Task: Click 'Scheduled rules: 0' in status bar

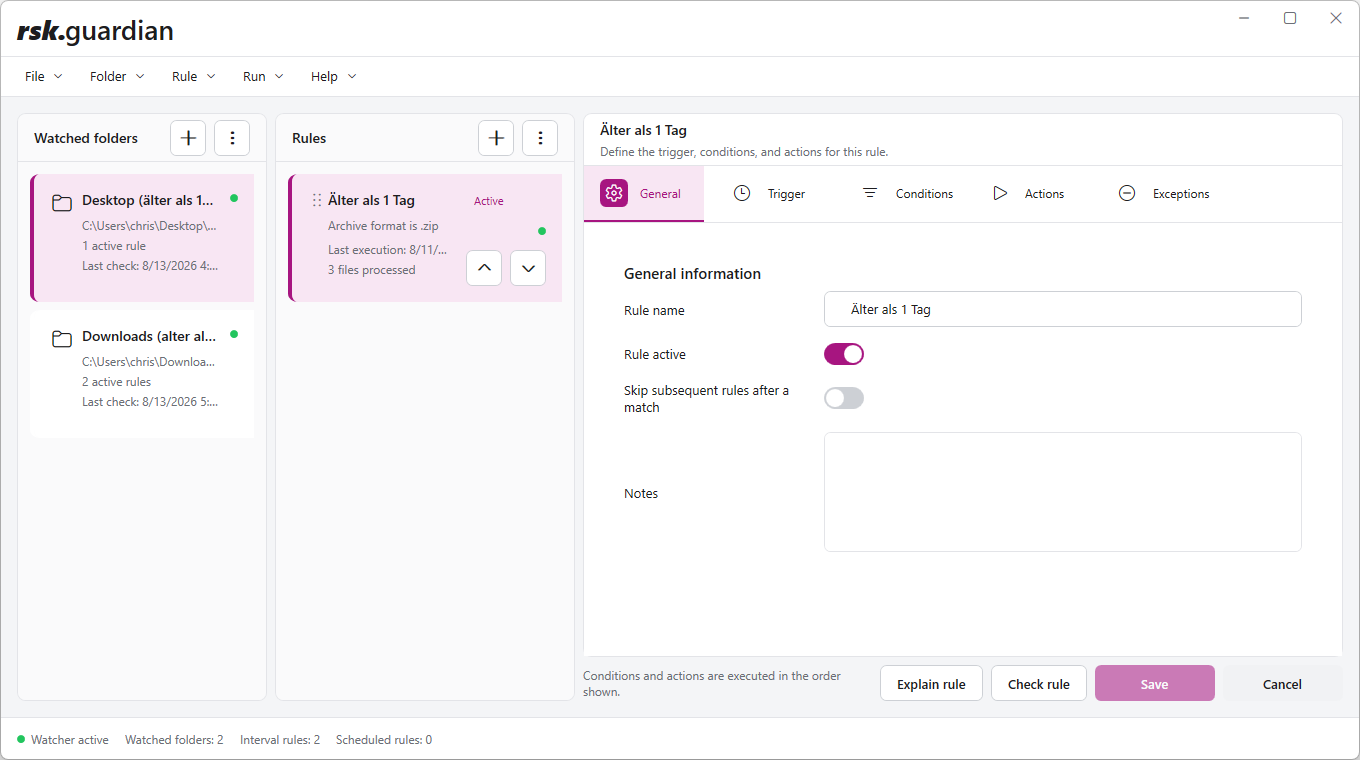Action: point(384,740)
